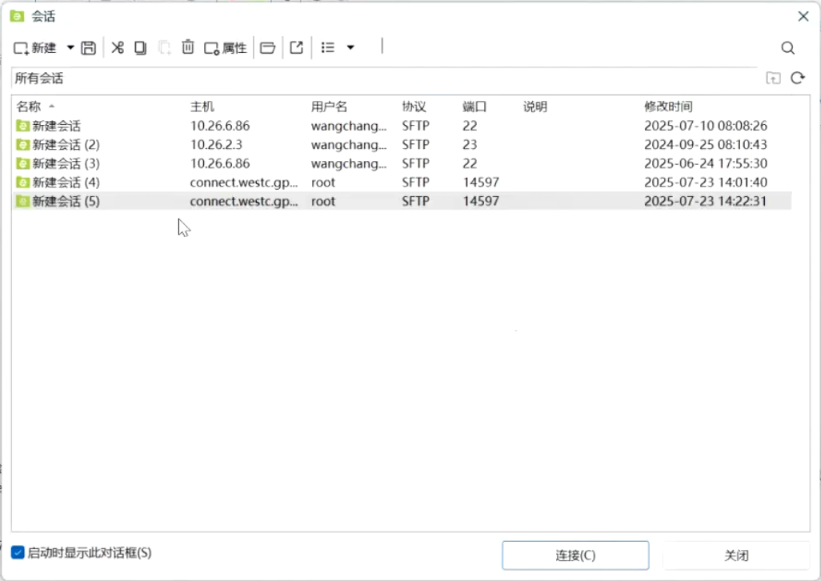
Task: Expand the view mode dropdown arrow
Action: (x=351, y=48)
